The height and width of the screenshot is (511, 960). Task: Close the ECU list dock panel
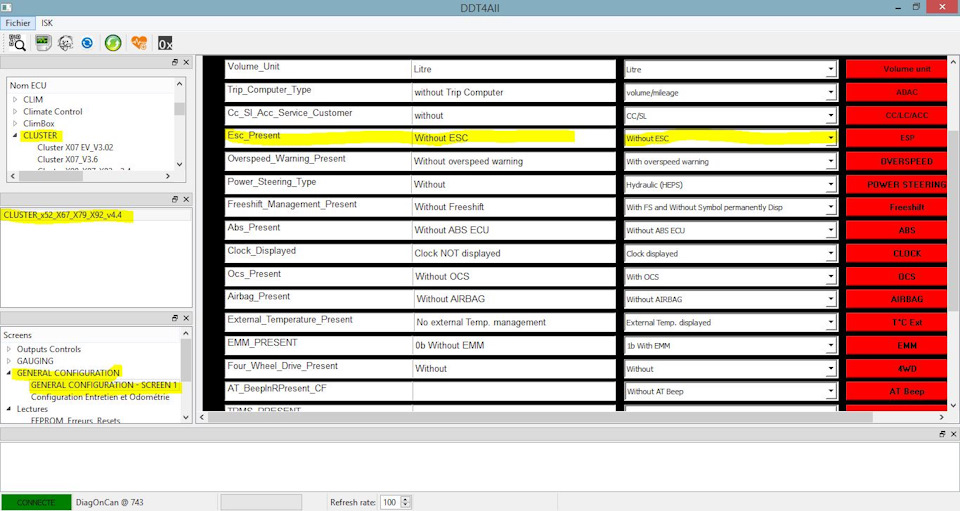point(186,62)
